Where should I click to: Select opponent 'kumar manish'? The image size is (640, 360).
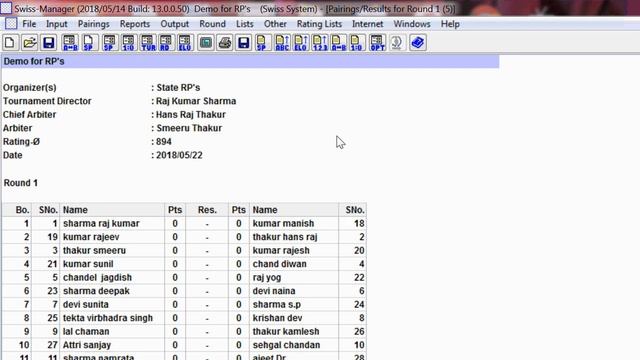click(283, 223)
